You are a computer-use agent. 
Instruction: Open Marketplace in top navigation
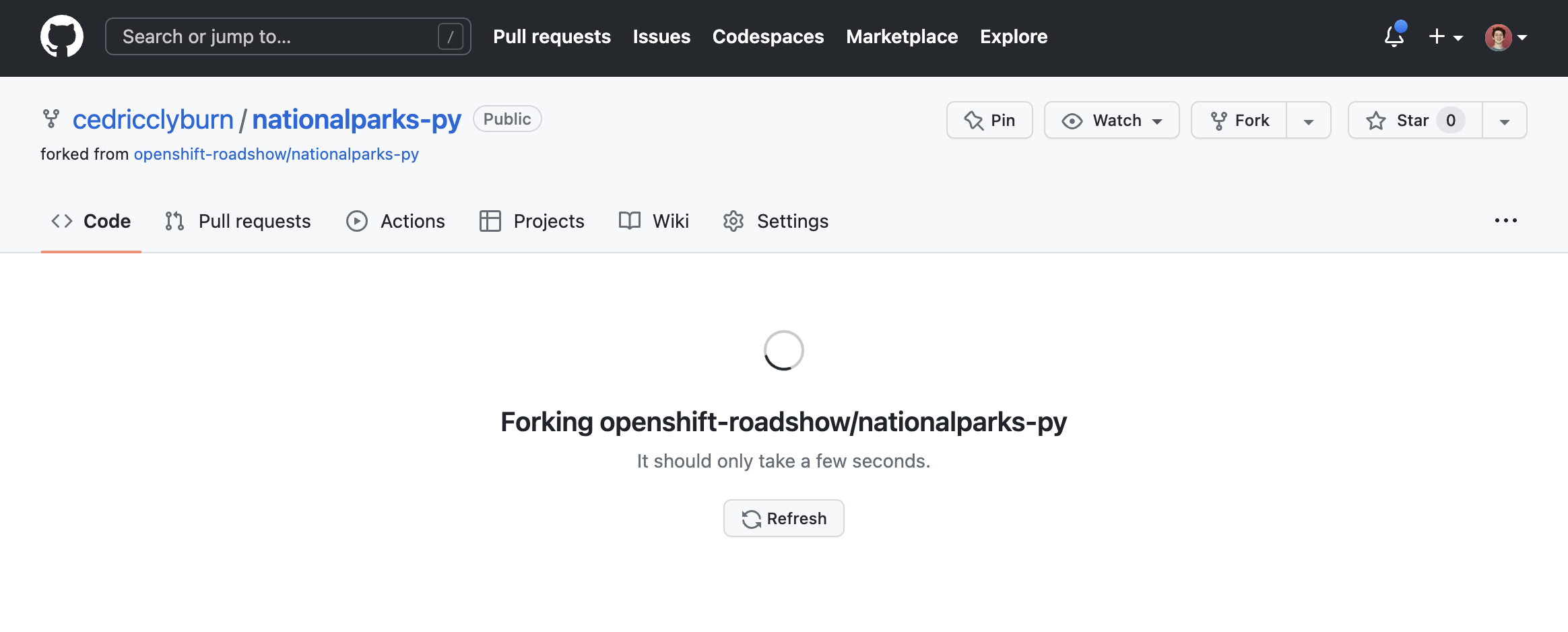click(x=902, y=36)
